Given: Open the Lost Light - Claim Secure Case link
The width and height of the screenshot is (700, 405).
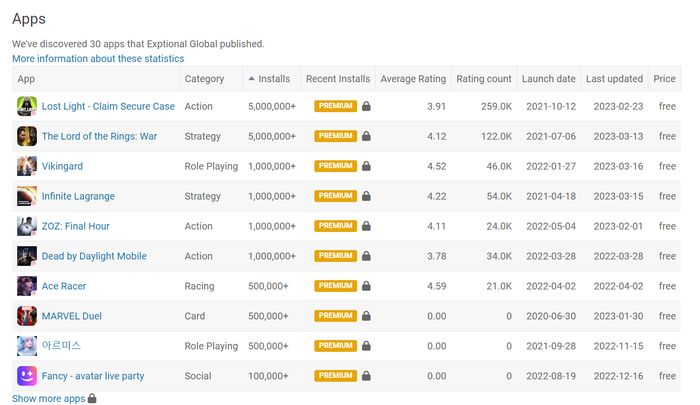Looking at the screenshot, I should point(108,106).
